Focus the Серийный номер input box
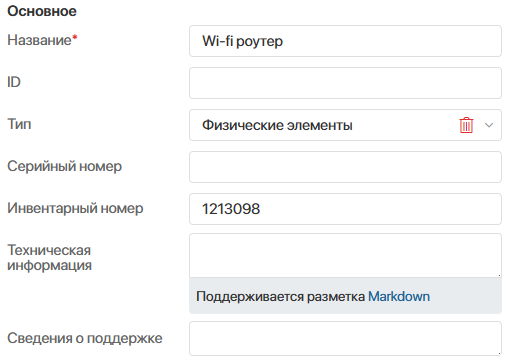This screenshot has width=510, height=363. (345, 167)
